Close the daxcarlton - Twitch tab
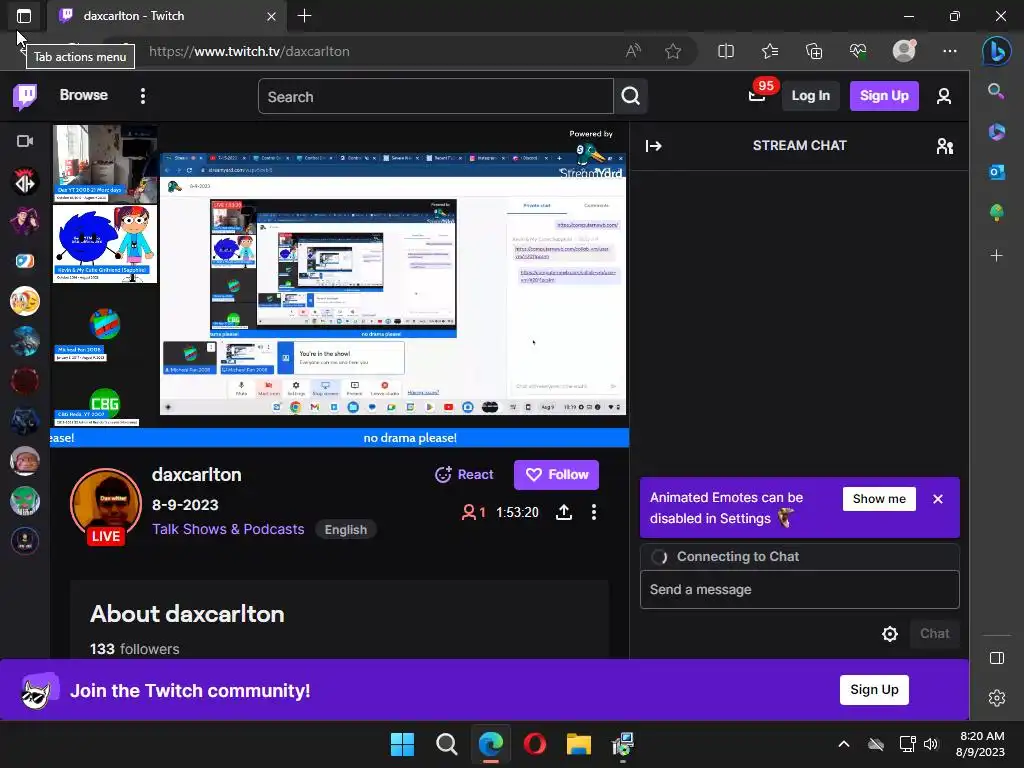This screenshot has width=1024, height=768. point(271,16)
